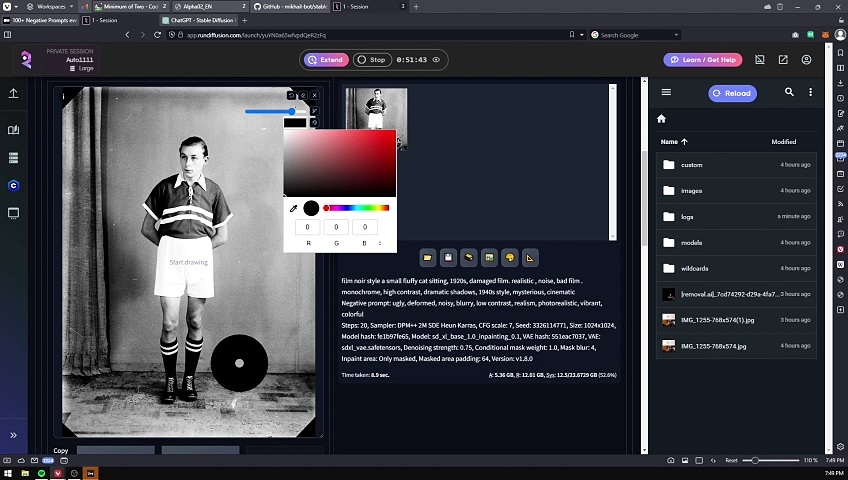
Task: Search files with the magnifier icon
Action: [x=789, y=93]
